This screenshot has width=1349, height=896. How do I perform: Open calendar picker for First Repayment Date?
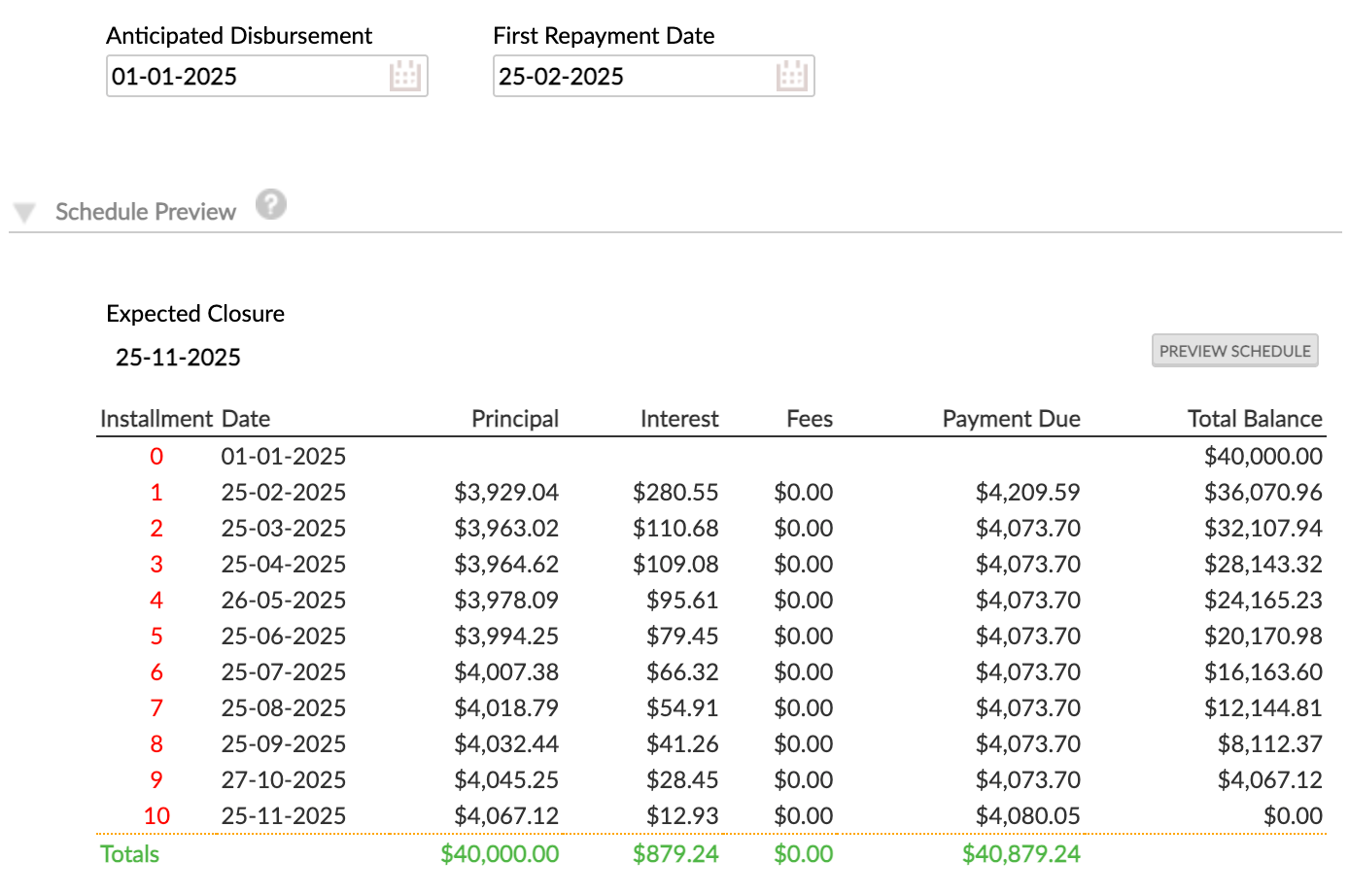tap(791, 76)
